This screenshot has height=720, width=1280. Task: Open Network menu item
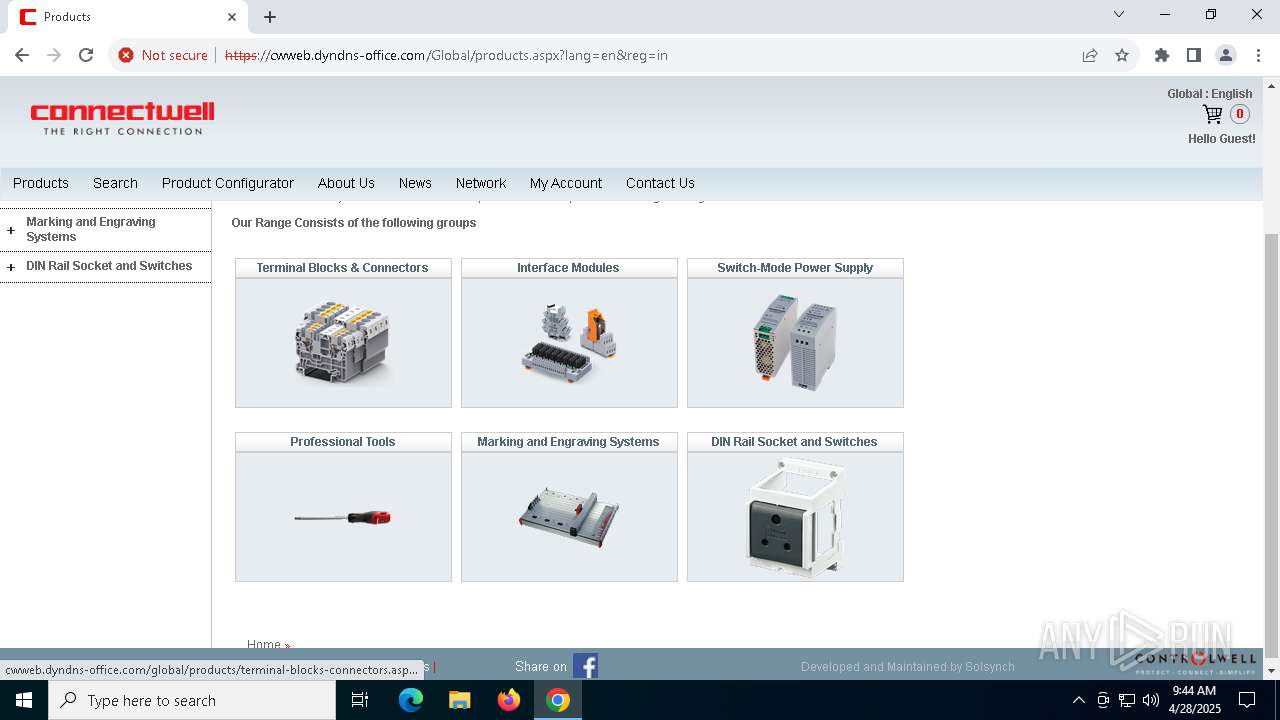[481, 183]
